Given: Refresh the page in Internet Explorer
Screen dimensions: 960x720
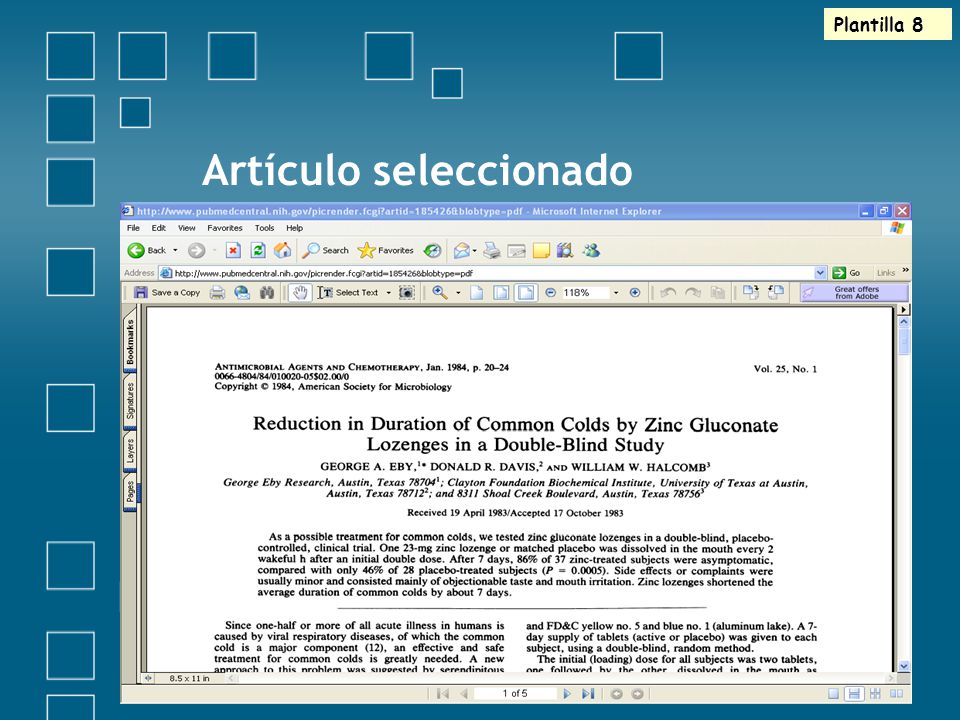Looking at the screenshot, I should coord(258,250).
